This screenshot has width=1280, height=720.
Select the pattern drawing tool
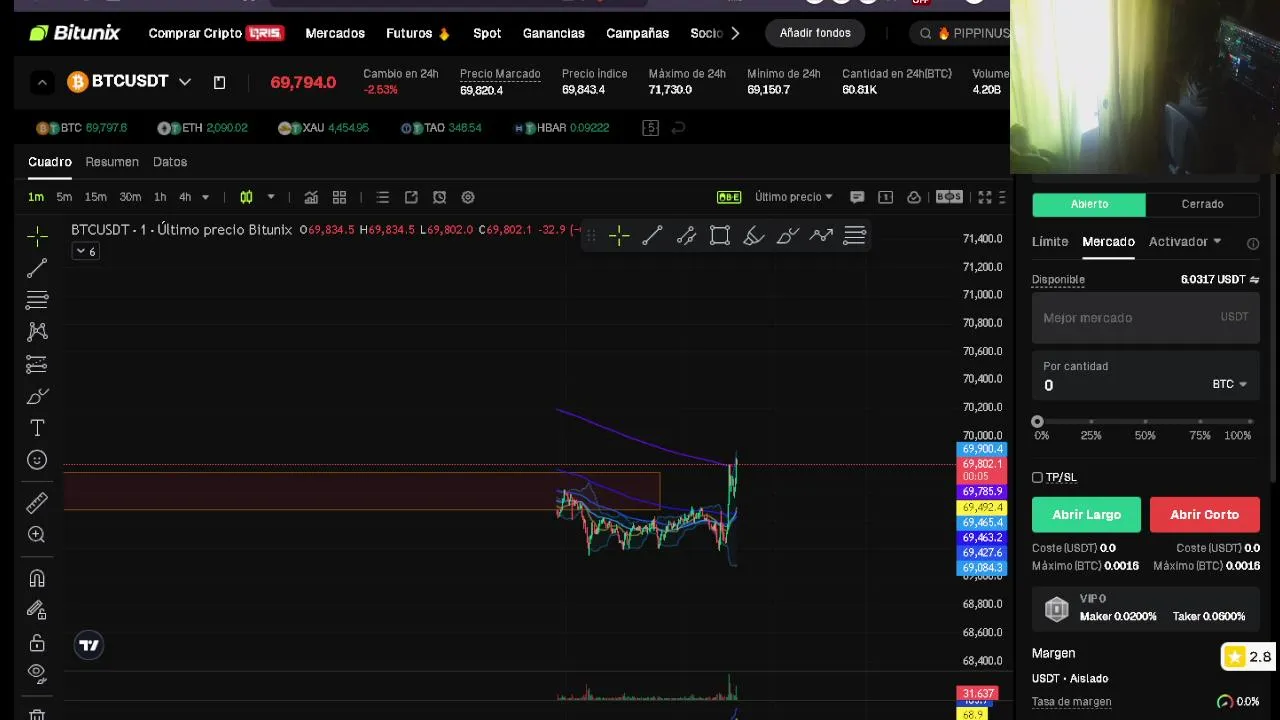pos(37,331)
